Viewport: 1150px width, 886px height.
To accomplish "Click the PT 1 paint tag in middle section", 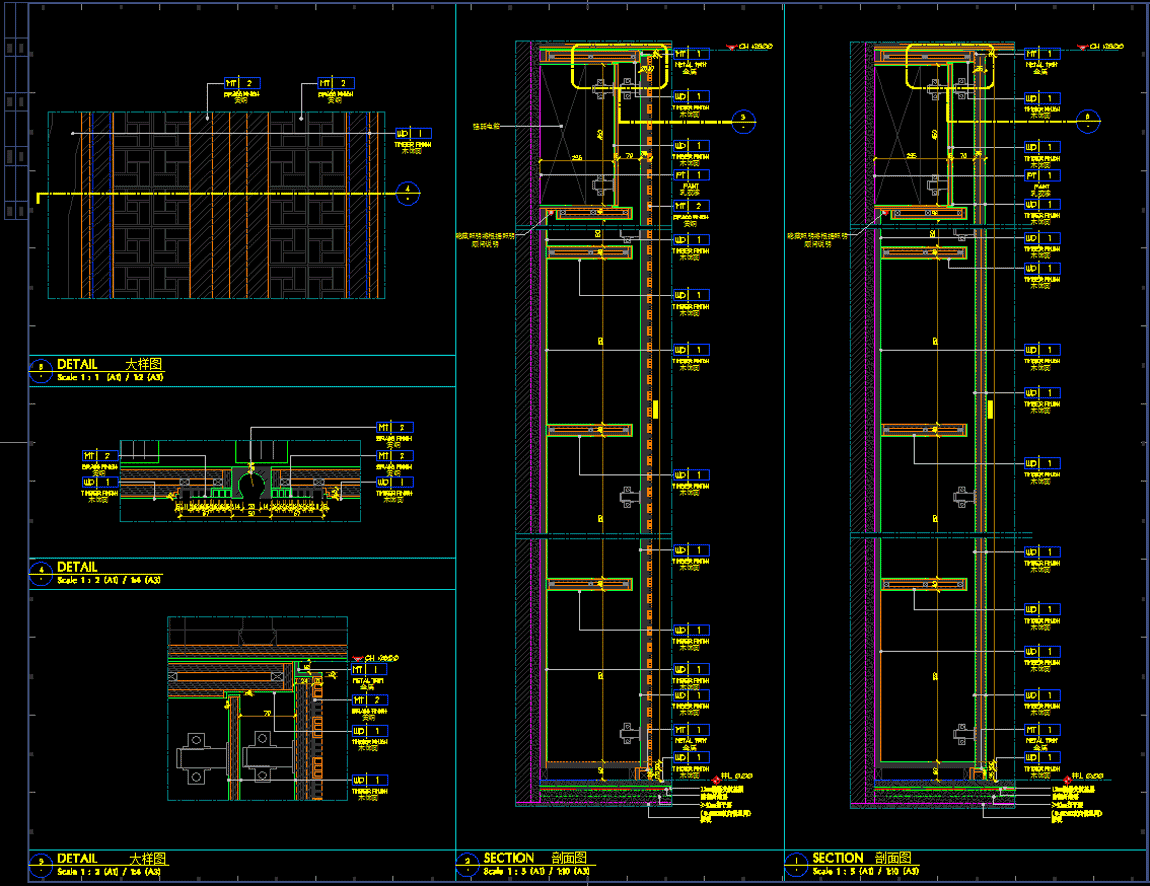I will tap(691, 175).
